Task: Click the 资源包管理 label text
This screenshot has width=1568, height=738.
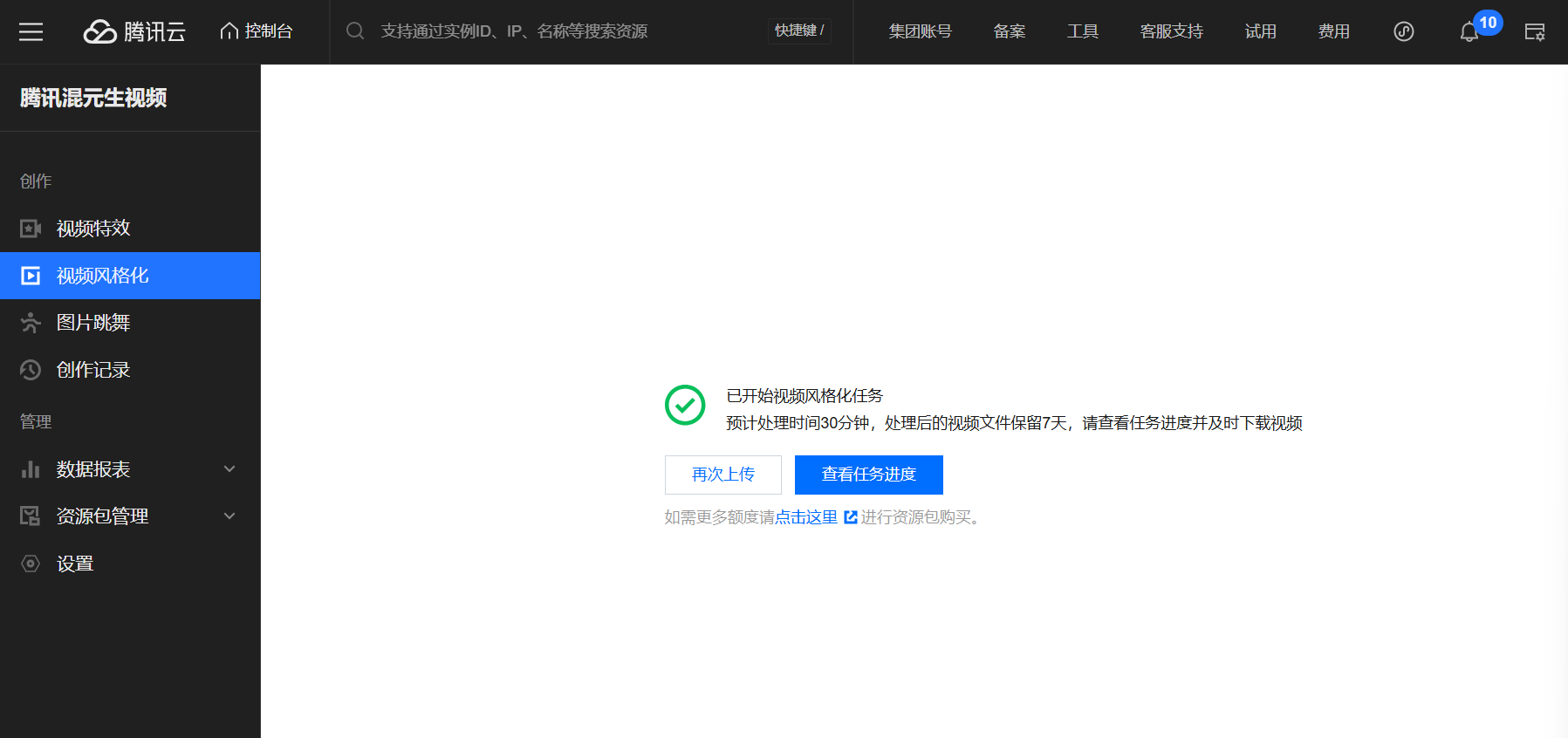Action: click(x=103, y=516)
